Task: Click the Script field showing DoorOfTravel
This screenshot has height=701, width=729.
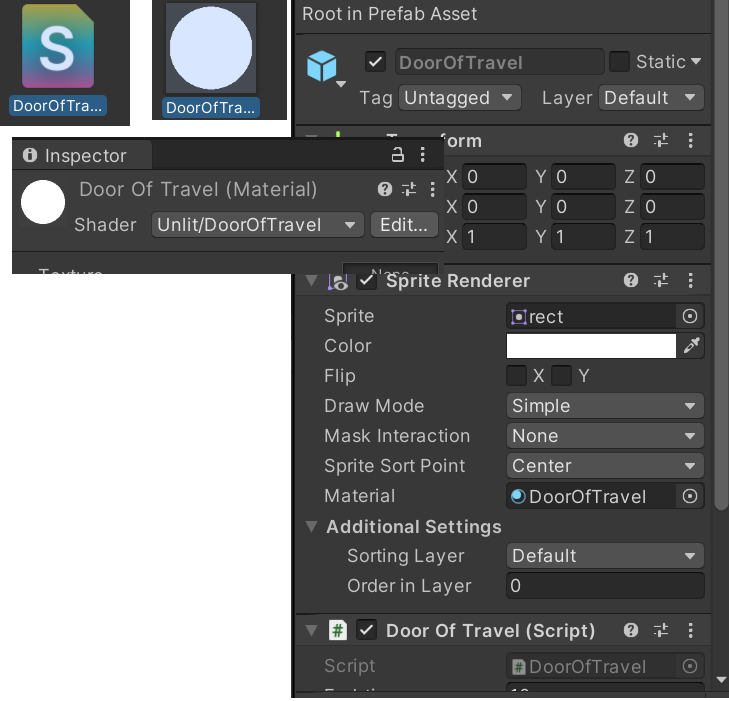Action: pyautogui.click(x=591, y=667)
